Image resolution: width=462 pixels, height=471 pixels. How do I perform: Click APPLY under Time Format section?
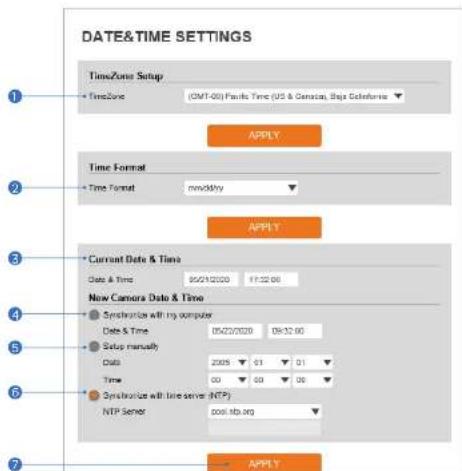(x=264, y=228)
